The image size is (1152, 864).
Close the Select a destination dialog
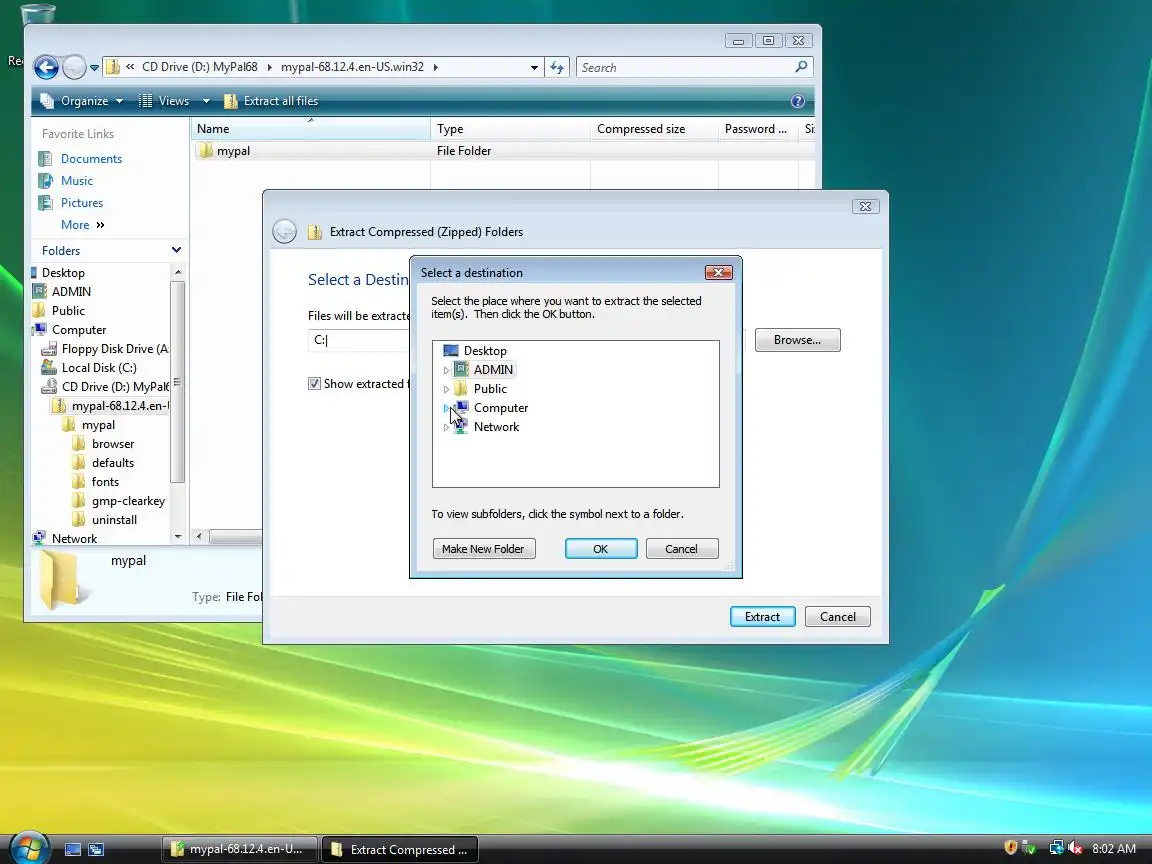point(719,273)
